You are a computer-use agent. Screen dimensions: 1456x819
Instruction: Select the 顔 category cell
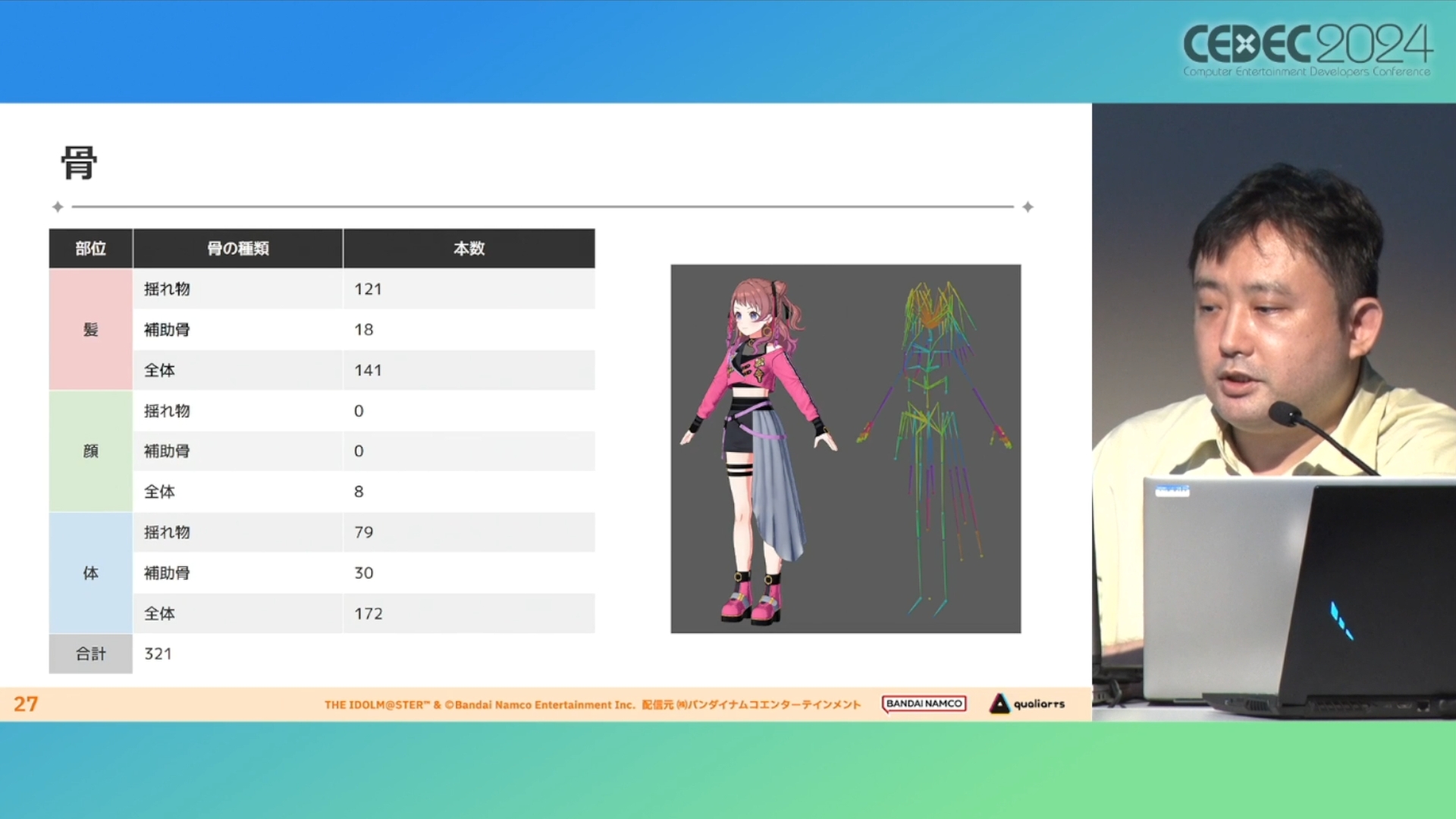point(91,451)
